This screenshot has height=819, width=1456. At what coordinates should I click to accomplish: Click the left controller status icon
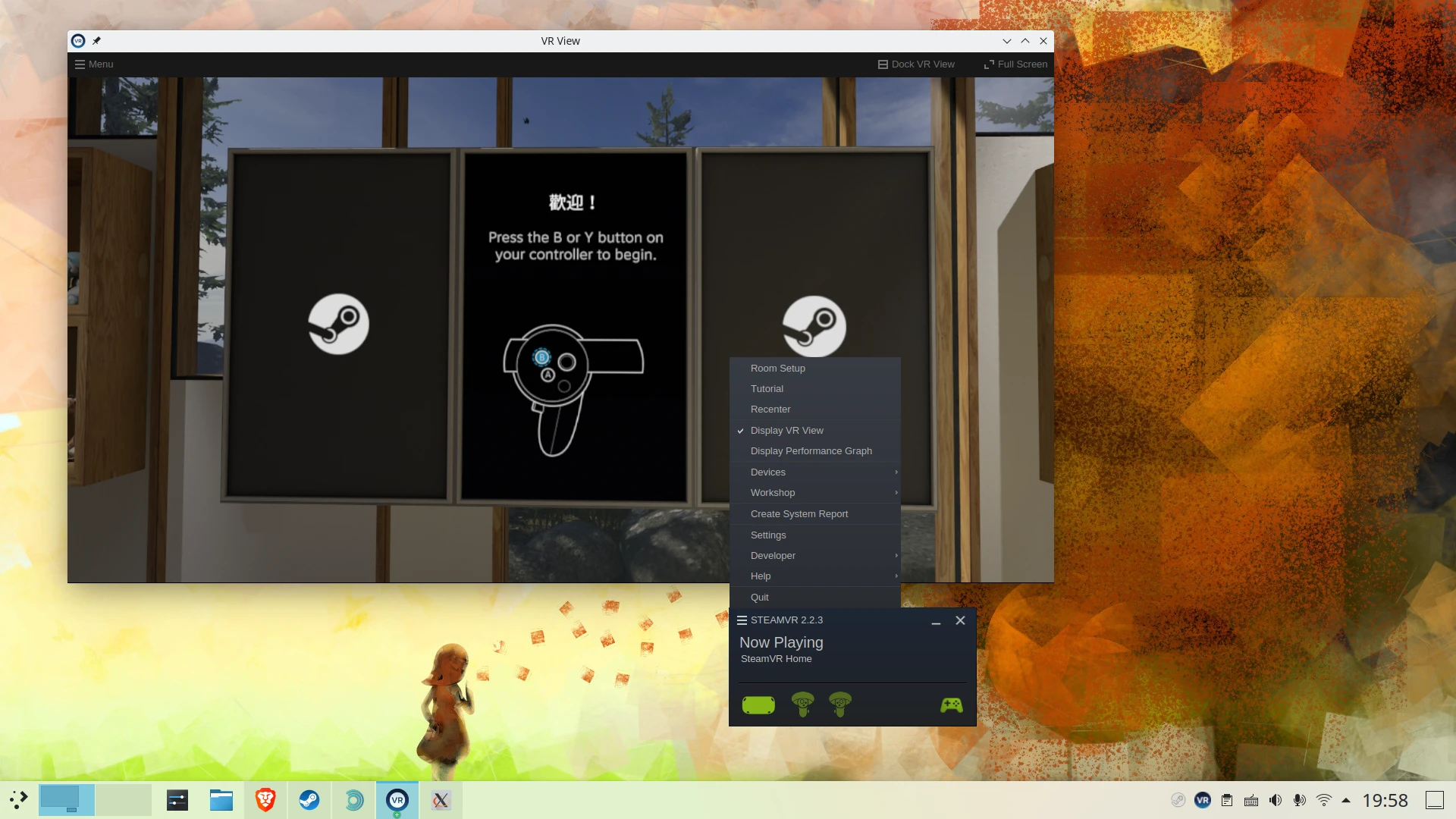(x=802, y=704)
